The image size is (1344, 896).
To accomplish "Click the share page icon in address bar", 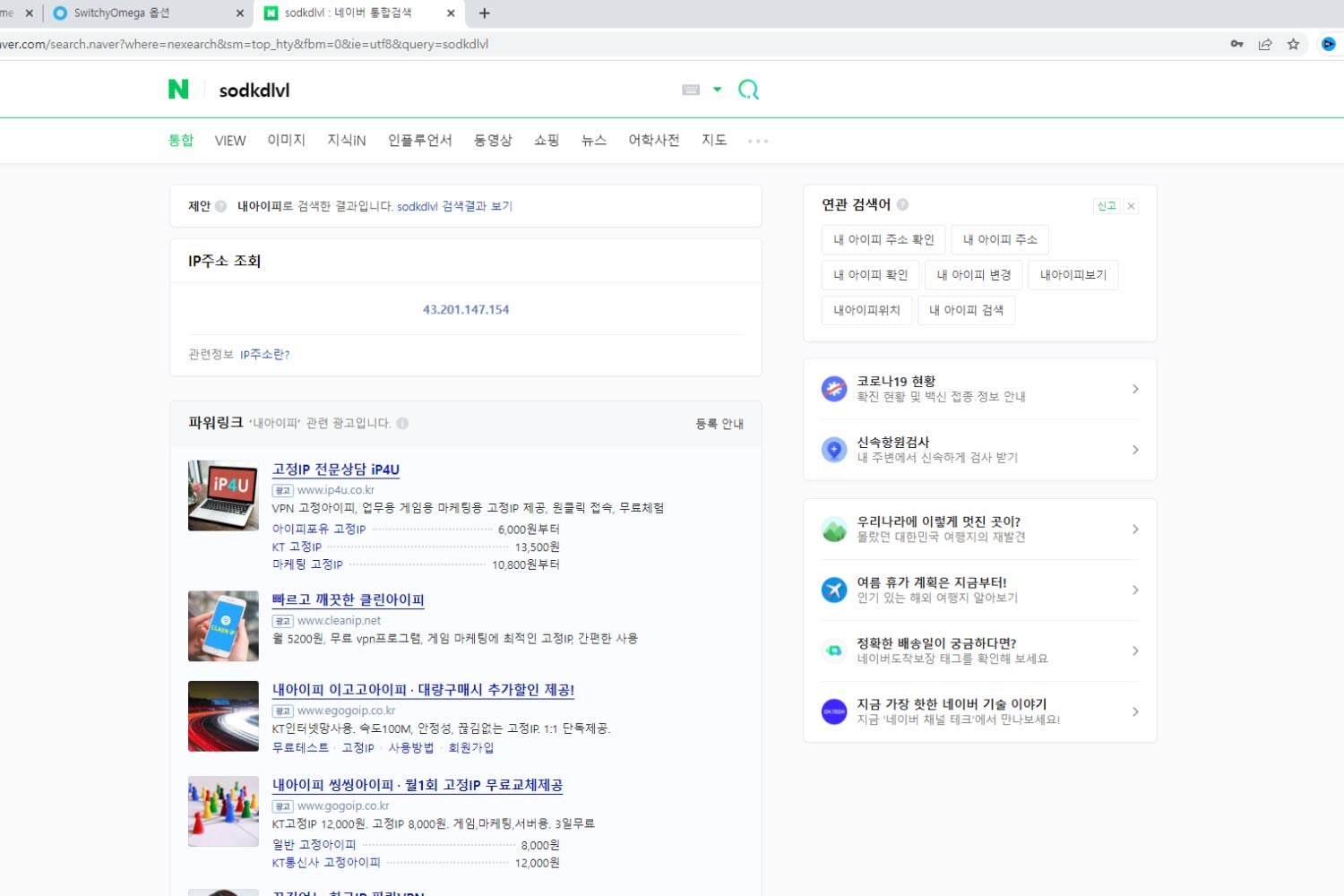I will click(1265, 44).
